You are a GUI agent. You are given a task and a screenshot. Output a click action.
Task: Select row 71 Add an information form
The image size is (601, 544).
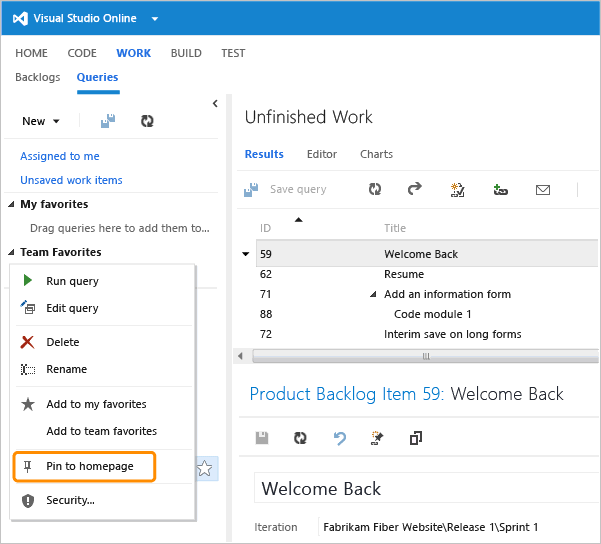coord(427,294)
